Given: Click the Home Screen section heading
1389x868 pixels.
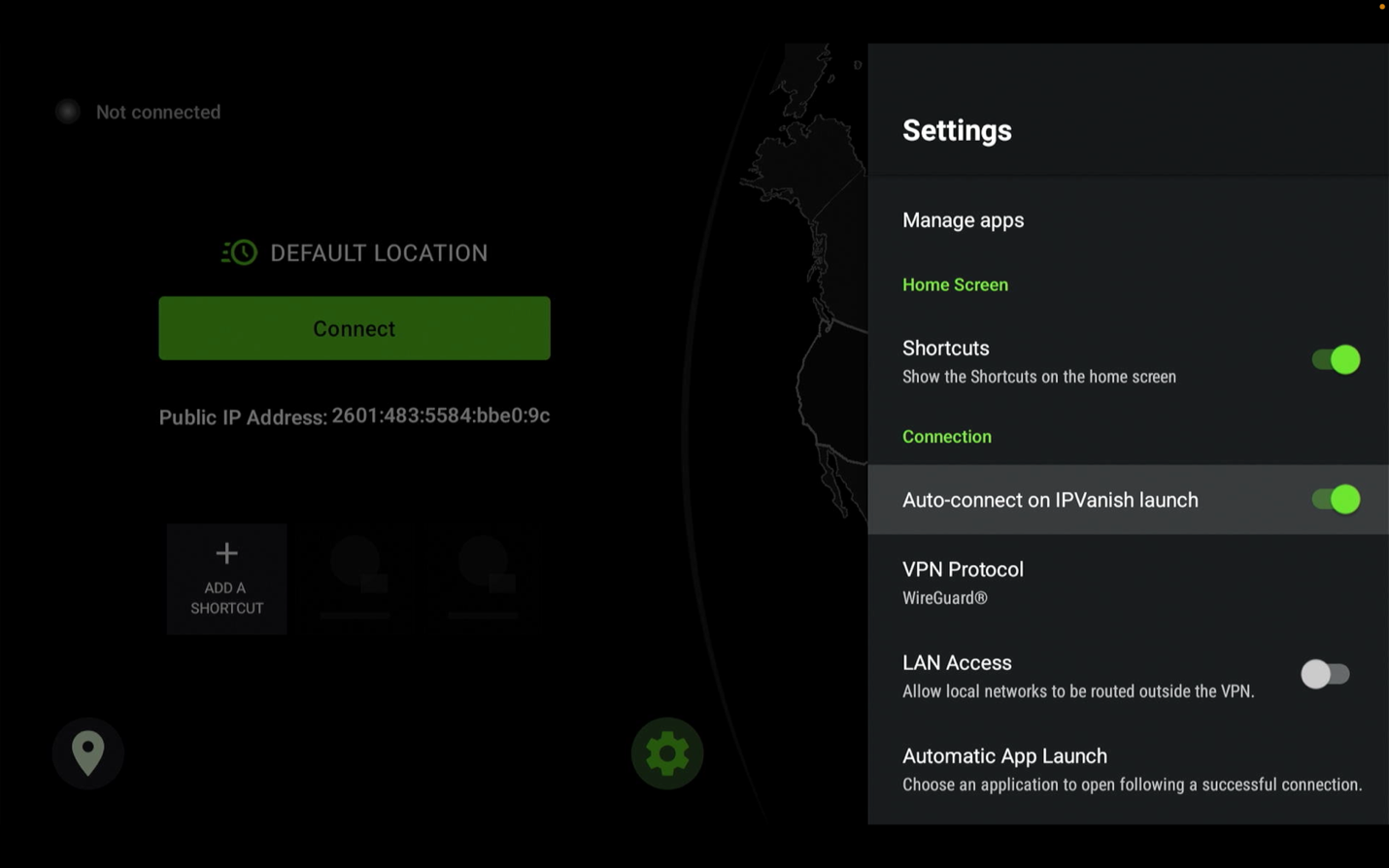Looking at the screenshot, I should tap(955, 284).
